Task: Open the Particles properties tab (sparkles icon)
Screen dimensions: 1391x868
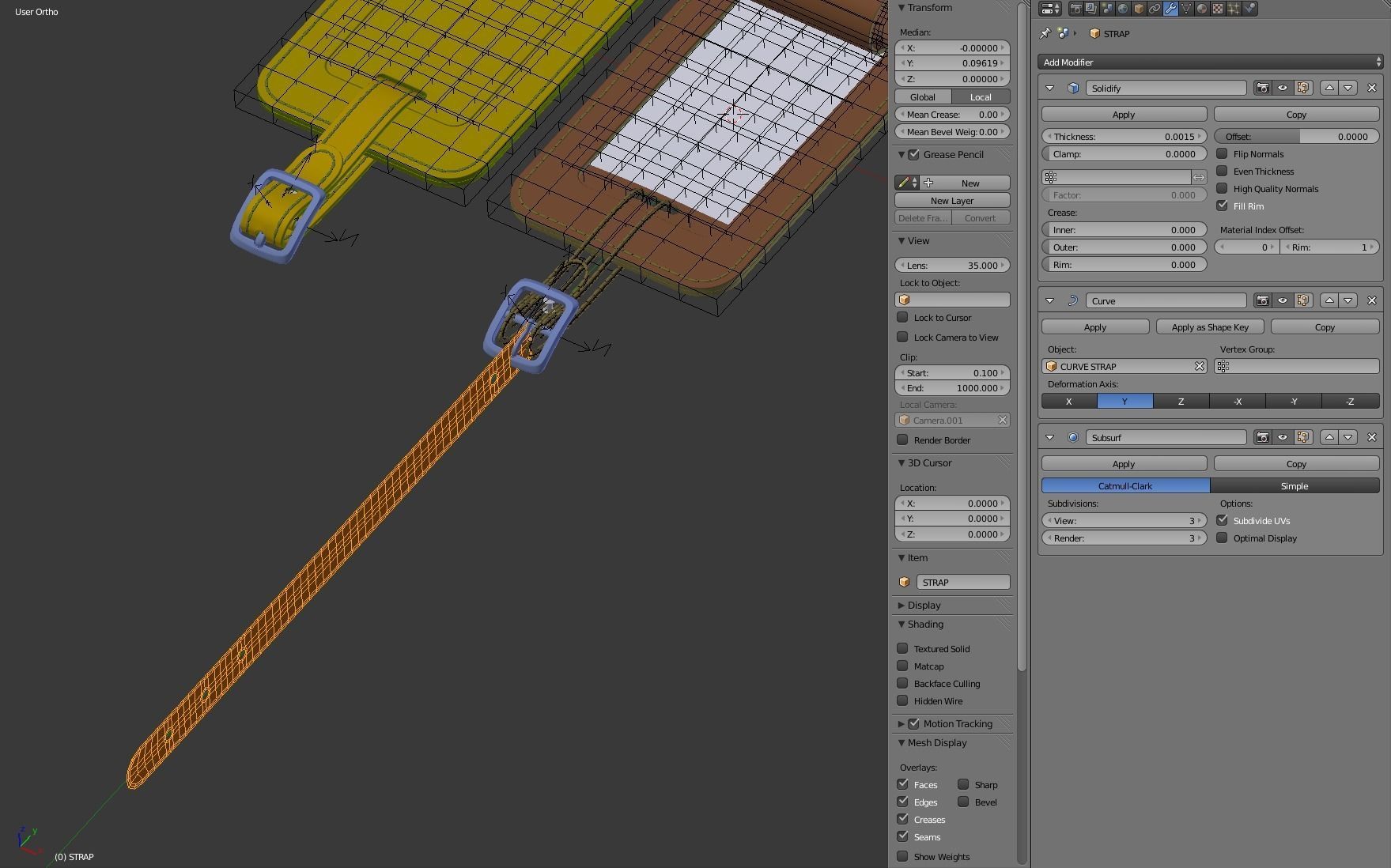Action: click(x=1234, y=9)
